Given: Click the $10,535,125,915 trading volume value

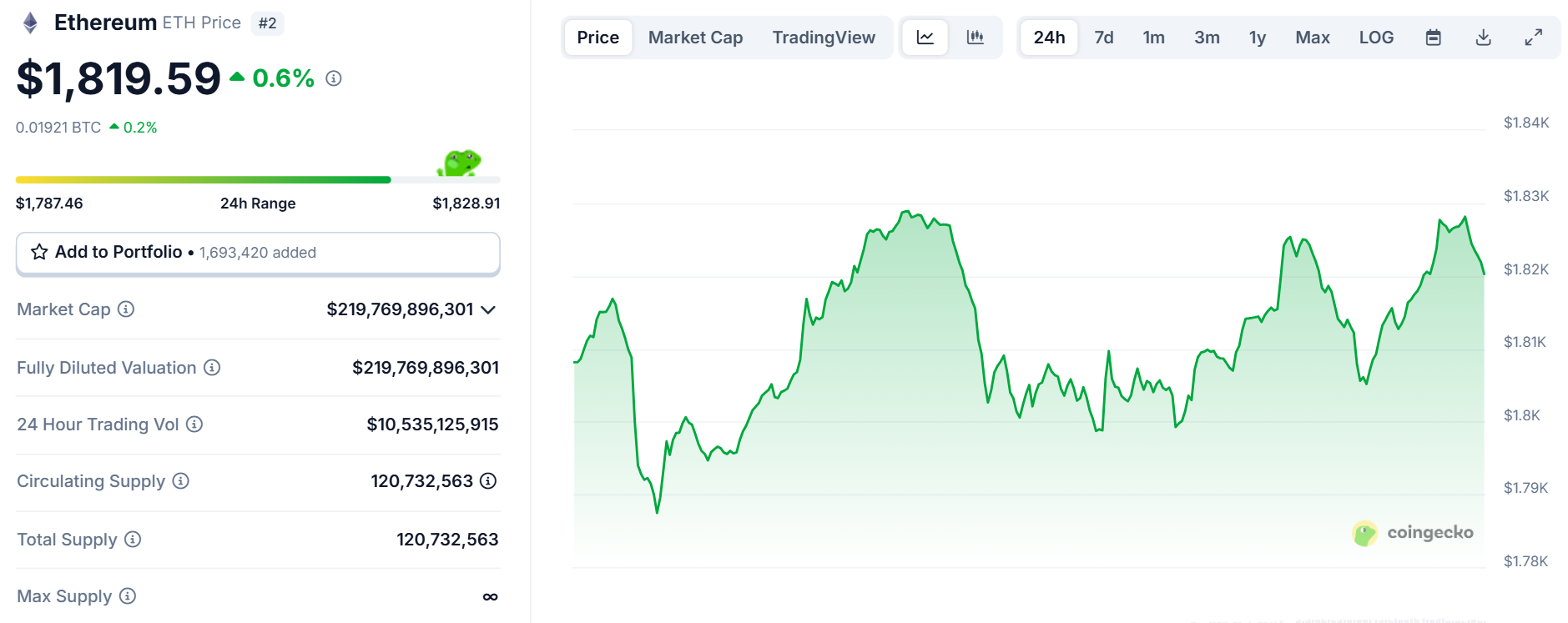Looking at the screenshot, I should click(433, 425).
